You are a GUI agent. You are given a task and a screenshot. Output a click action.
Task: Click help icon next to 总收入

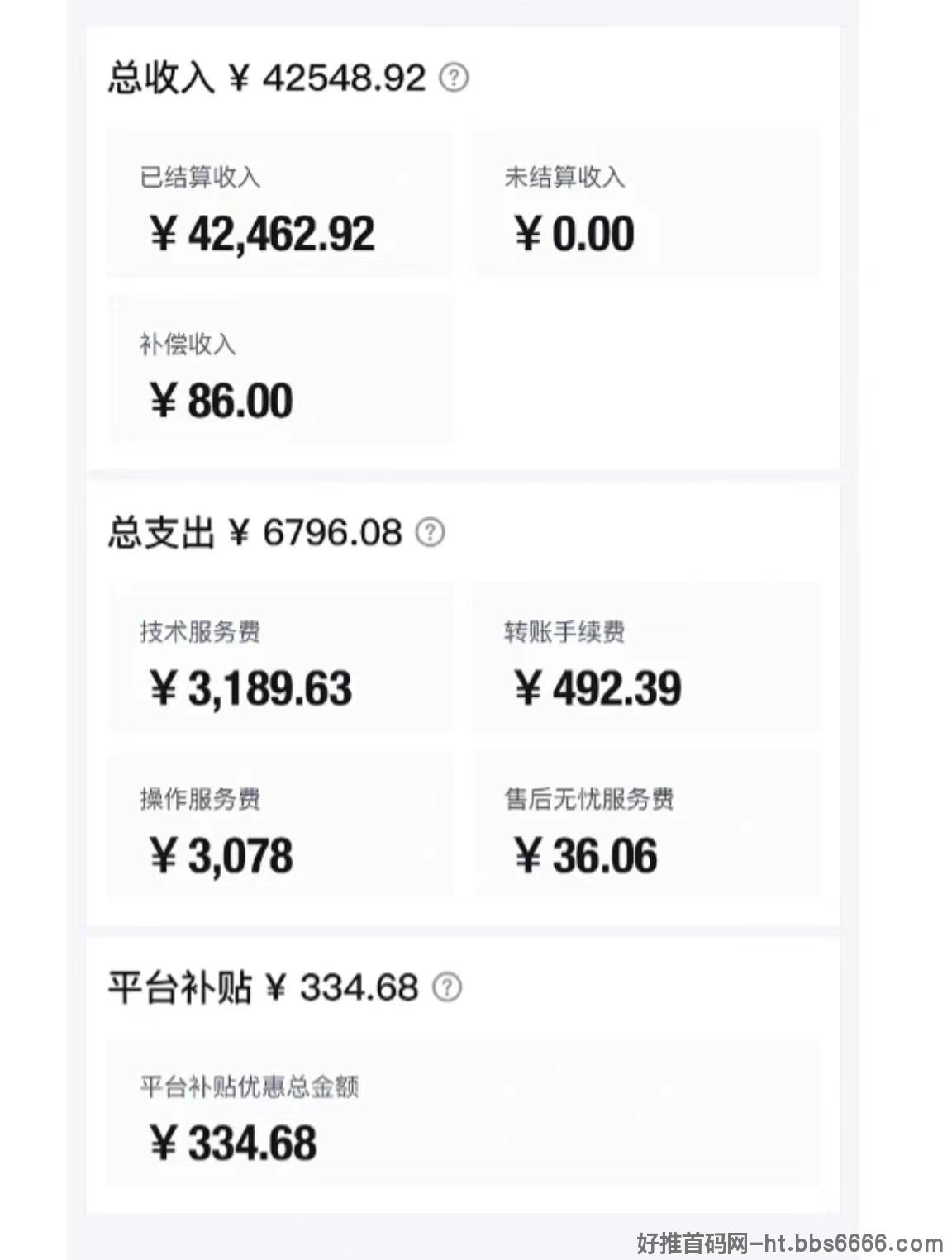[453, 78]
